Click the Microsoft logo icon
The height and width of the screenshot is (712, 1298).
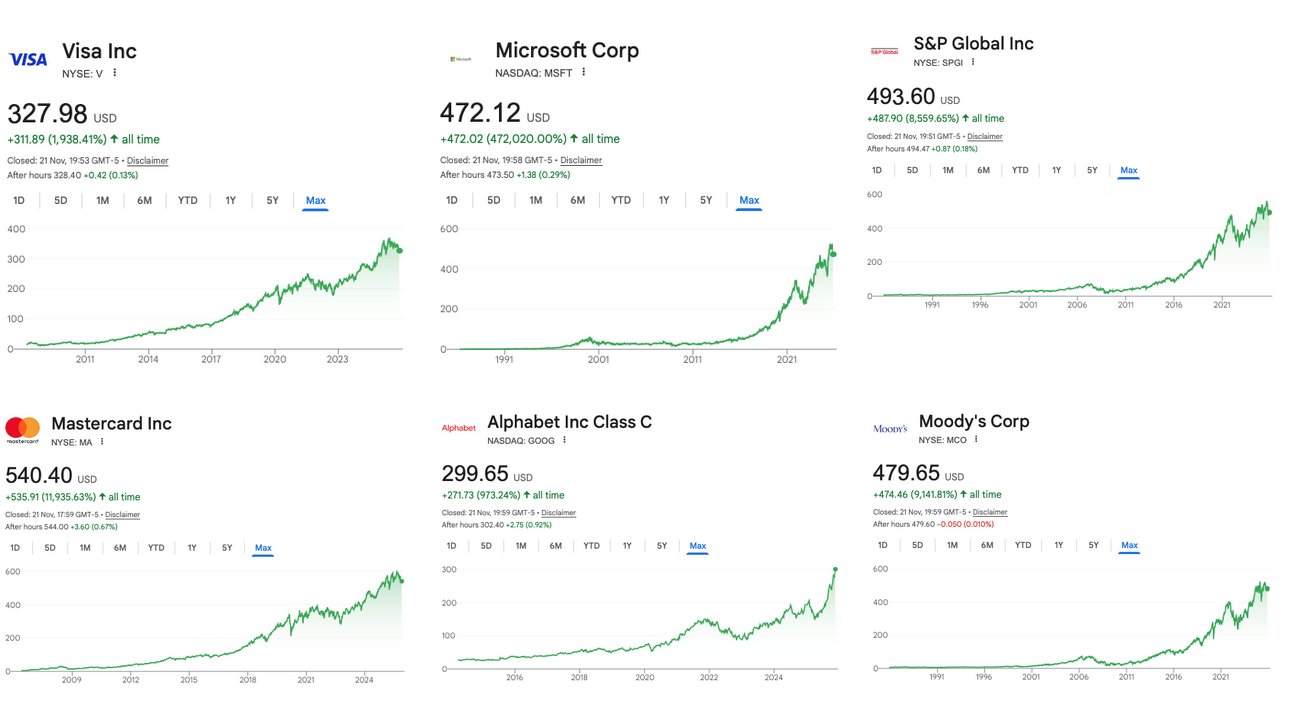[x=461, y=59]
